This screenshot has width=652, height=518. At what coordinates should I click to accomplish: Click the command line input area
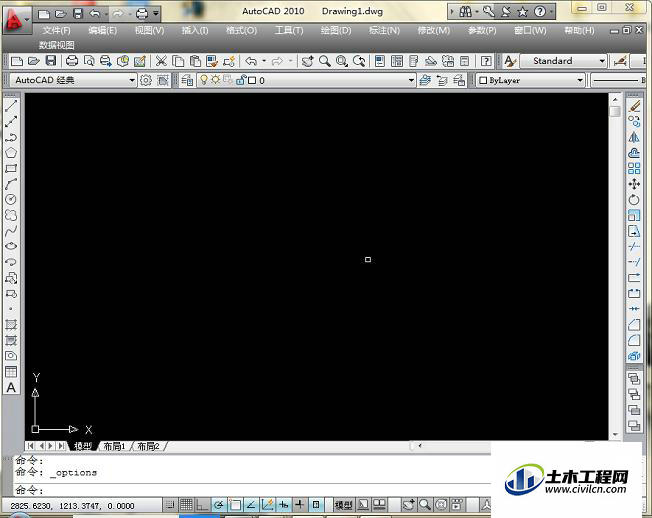coord(252,490)
